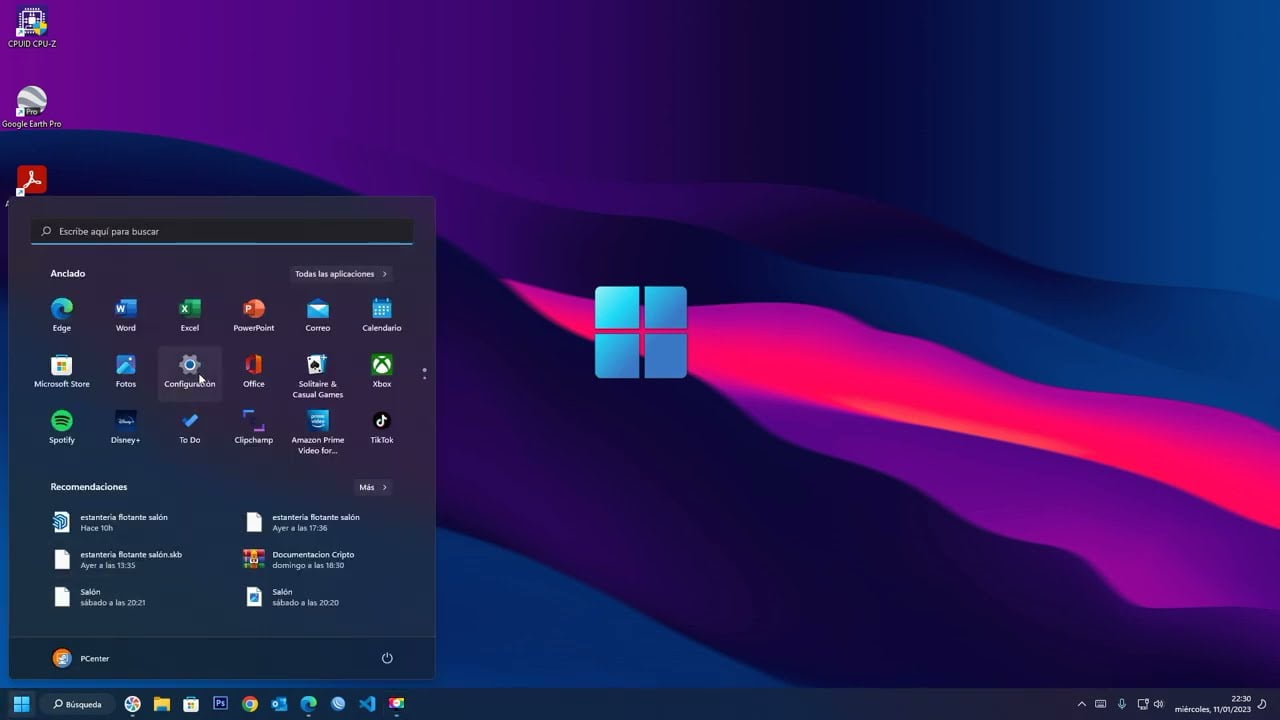Open network settings tray icon
The width and height of the screenshot is (1280, 720).
point(1143,704)
